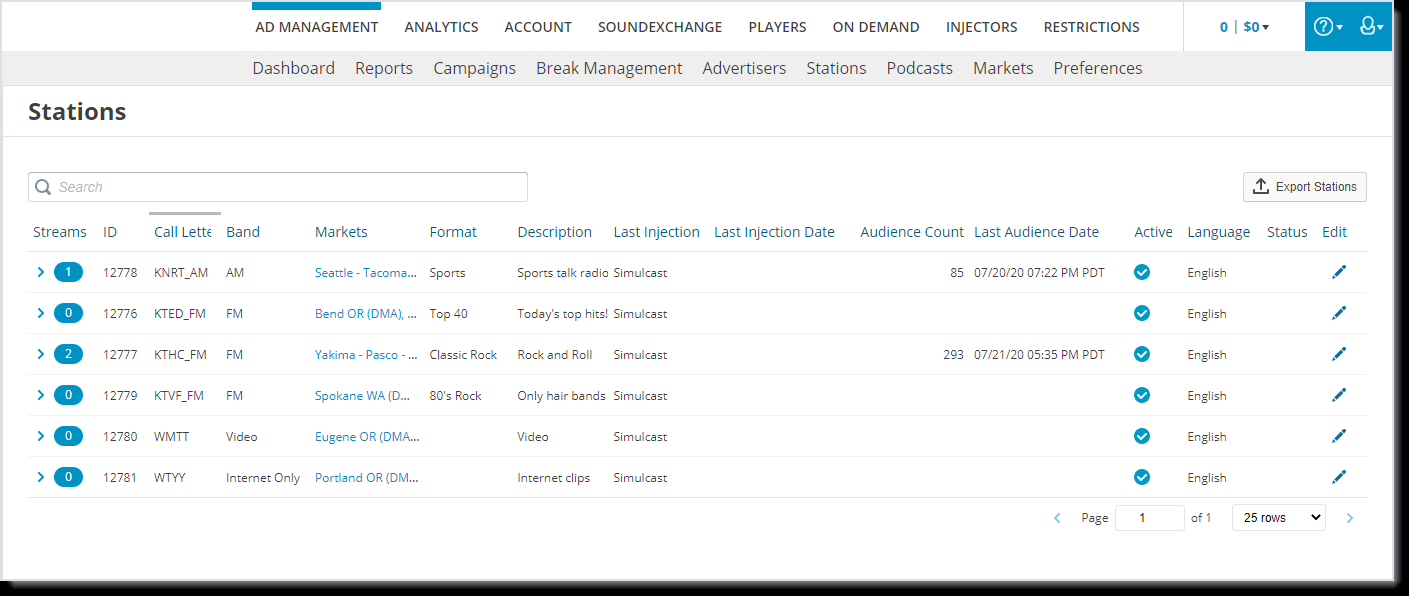
Task: Open the 0 | $0 balance dropdown
Action: pos(1244,27)
